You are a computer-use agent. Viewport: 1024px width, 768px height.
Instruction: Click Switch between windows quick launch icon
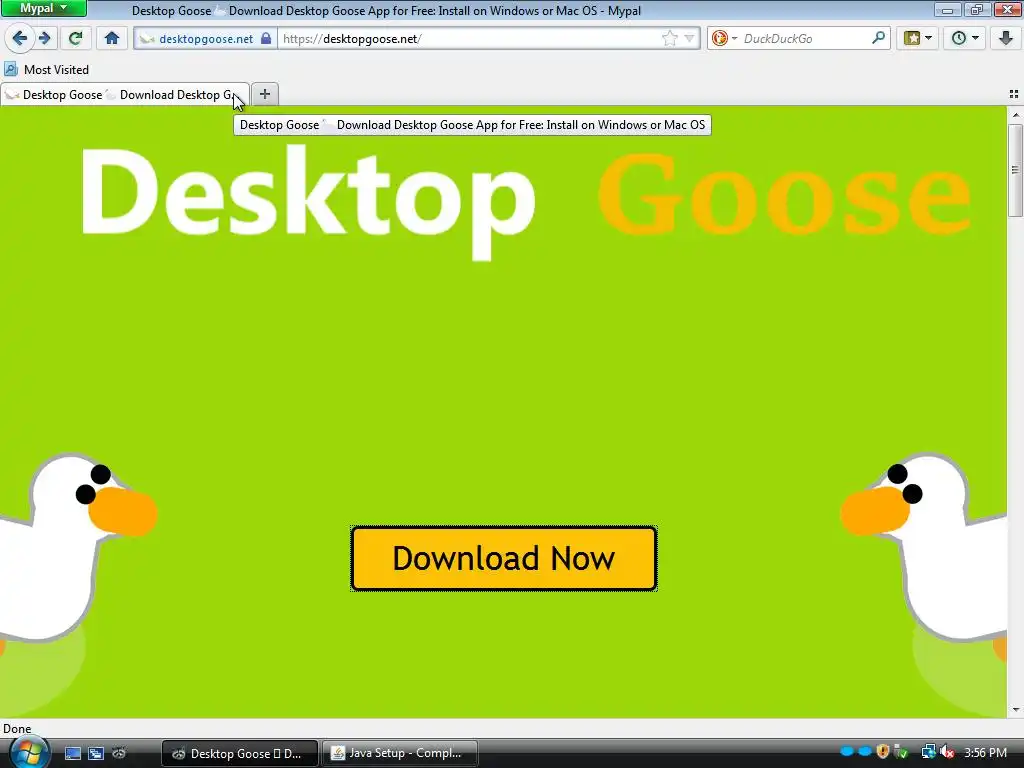pyautogui.click(x=95, y=753)
